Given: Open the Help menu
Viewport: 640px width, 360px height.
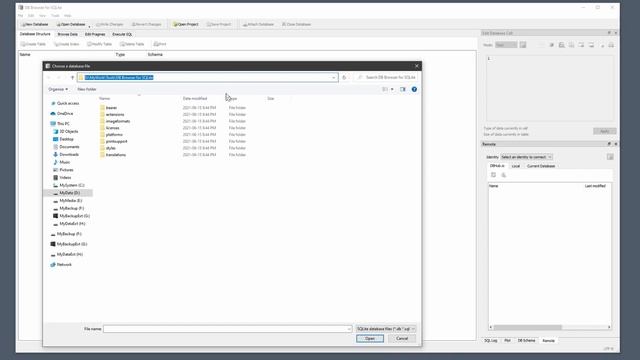Looking at the screenshot, I should click(x=68, y=16).
